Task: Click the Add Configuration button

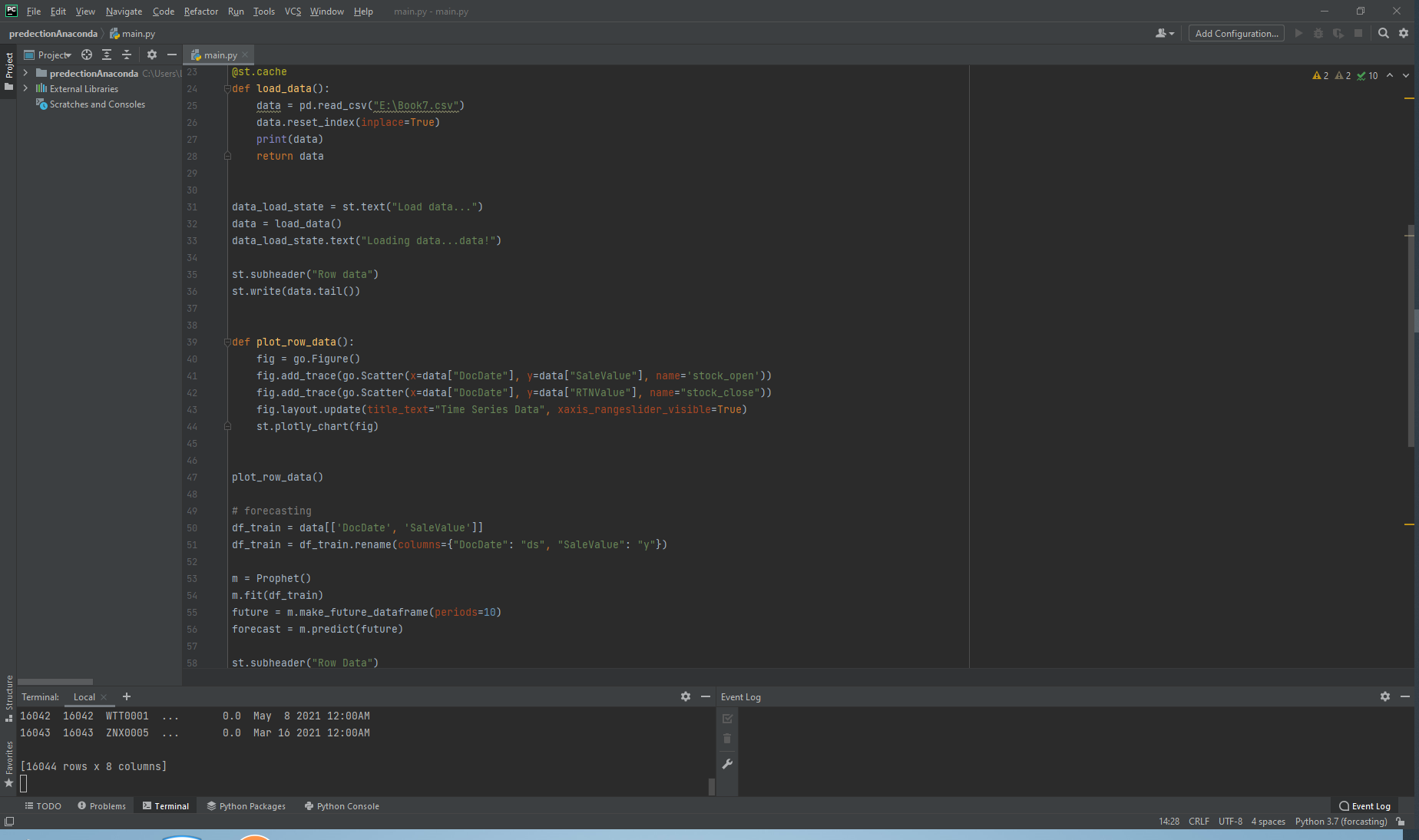Action: click(1235, 33)
